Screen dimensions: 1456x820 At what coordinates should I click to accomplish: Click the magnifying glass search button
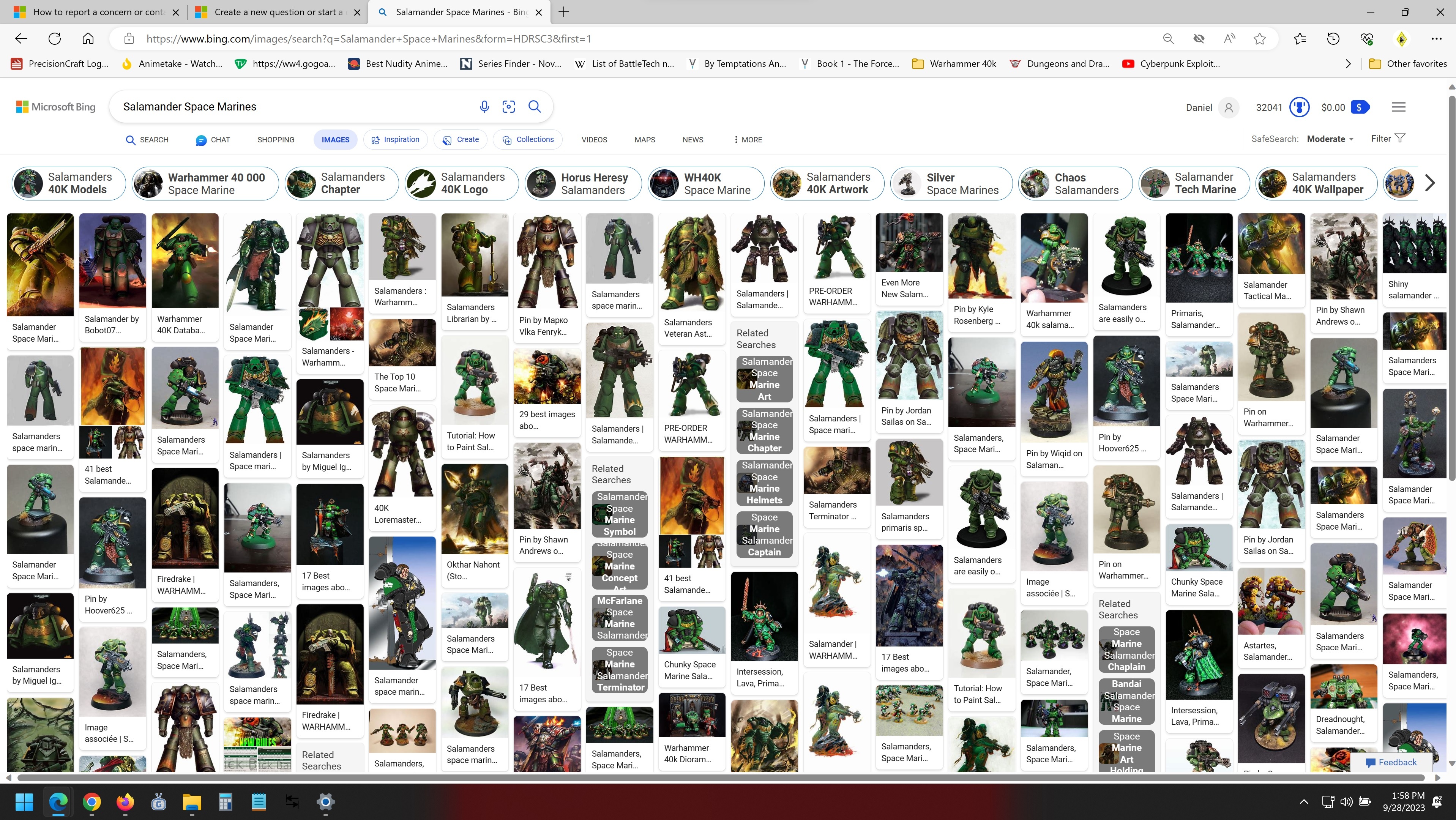pos(534,107)
